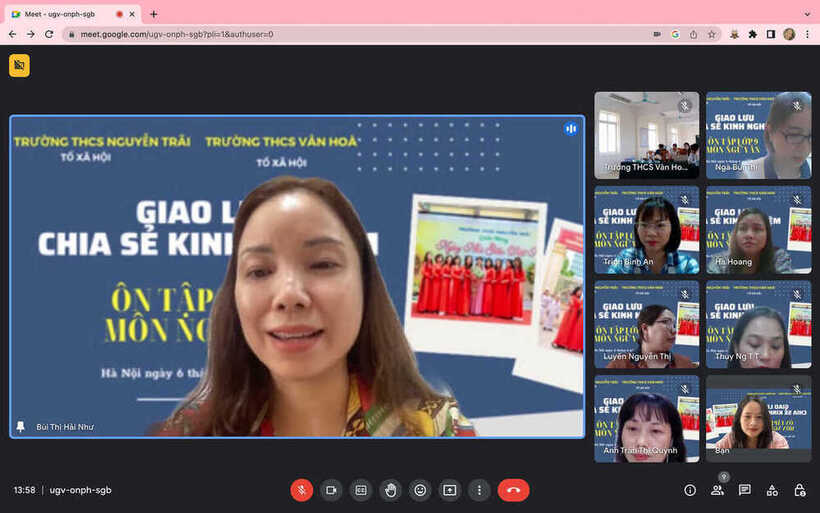
Task: Open the emoji reactions button
Action: (420, 490)
